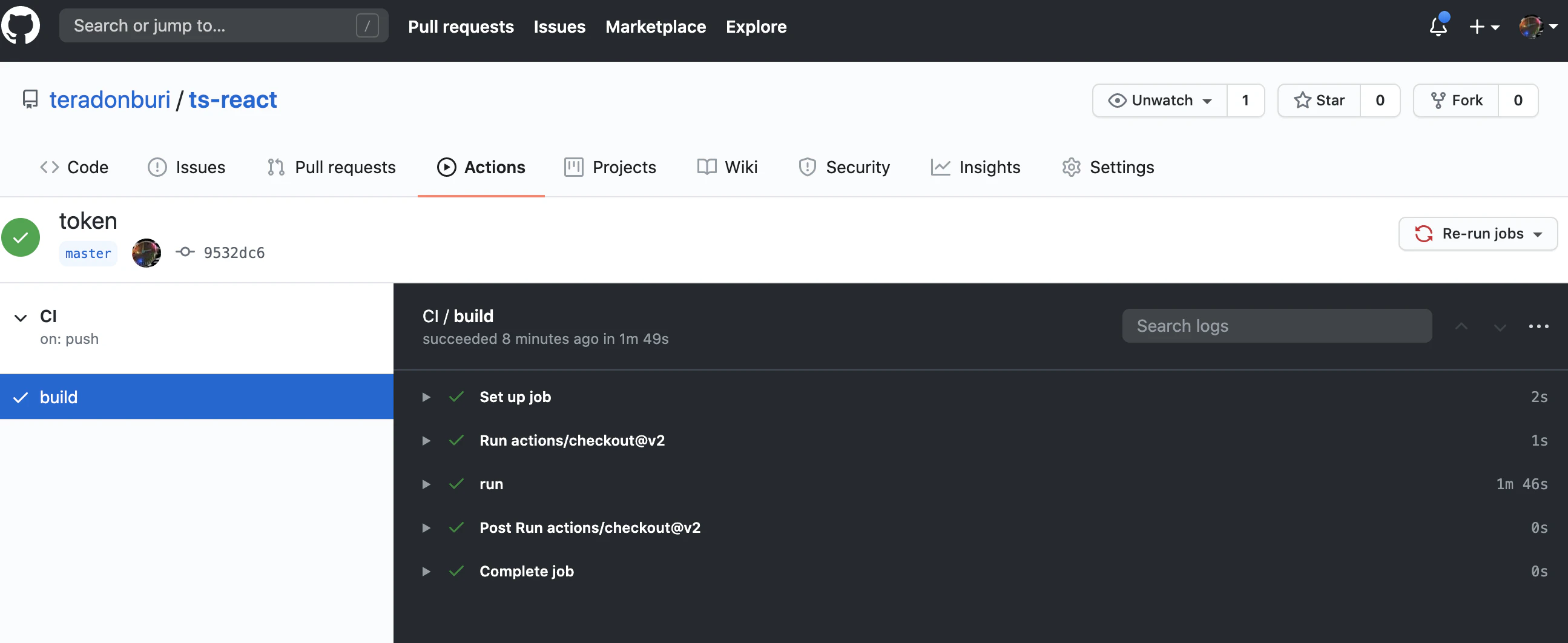Switch to the Code tab
1568x643 pixels.
74,168
